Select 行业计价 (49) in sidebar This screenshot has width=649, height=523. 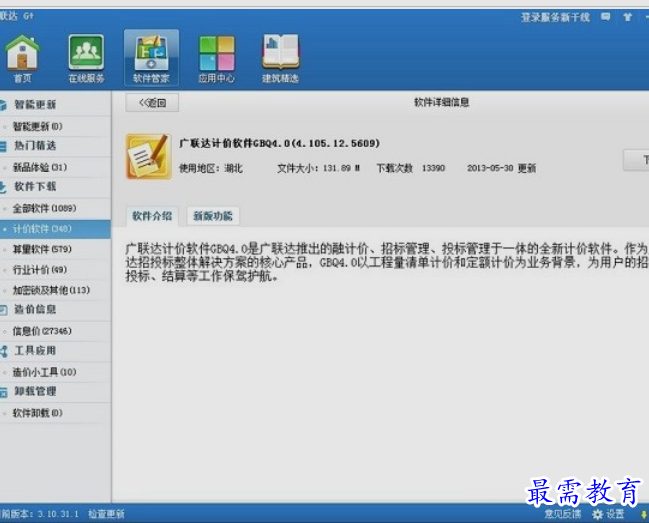tap(55, 270)
